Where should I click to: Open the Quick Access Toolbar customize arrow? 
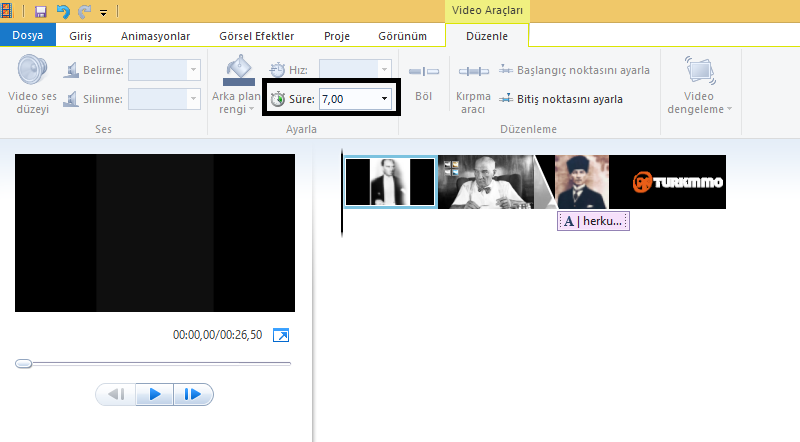[x=104, y=13]
